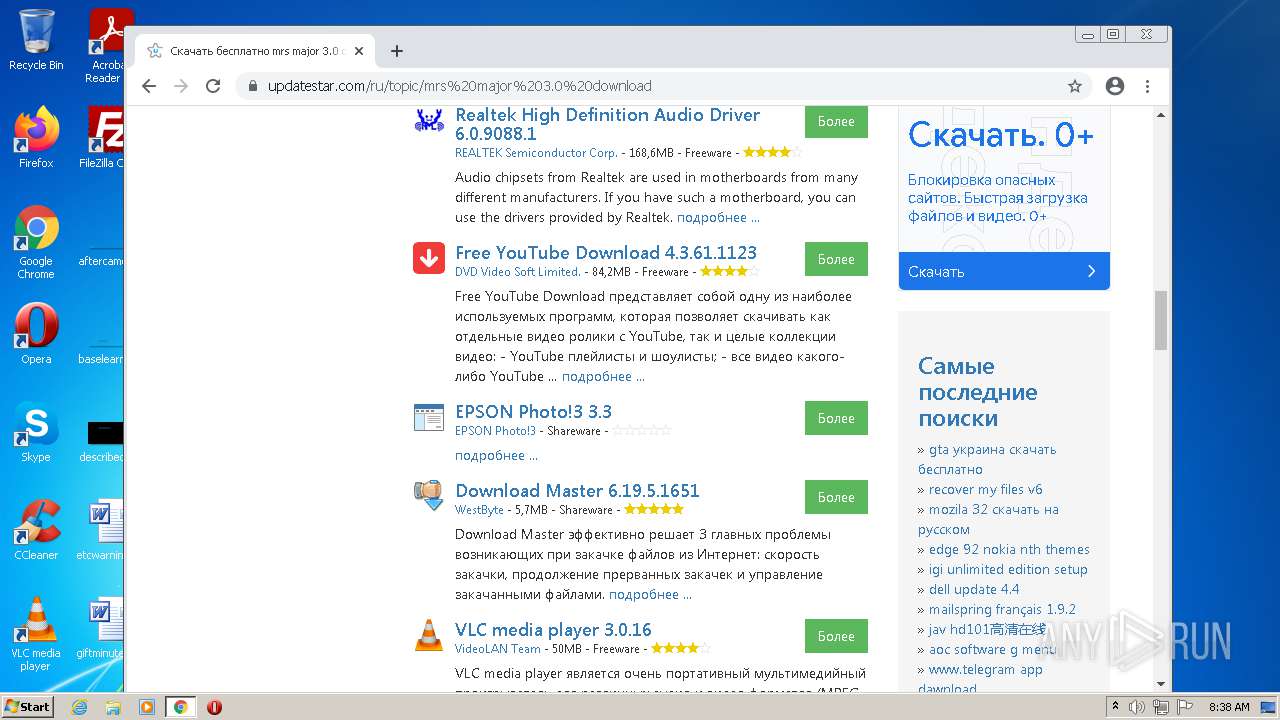Click the EPSON Photo!3 window icon
Screen dimensions: 1280x720
pos(429,417)
